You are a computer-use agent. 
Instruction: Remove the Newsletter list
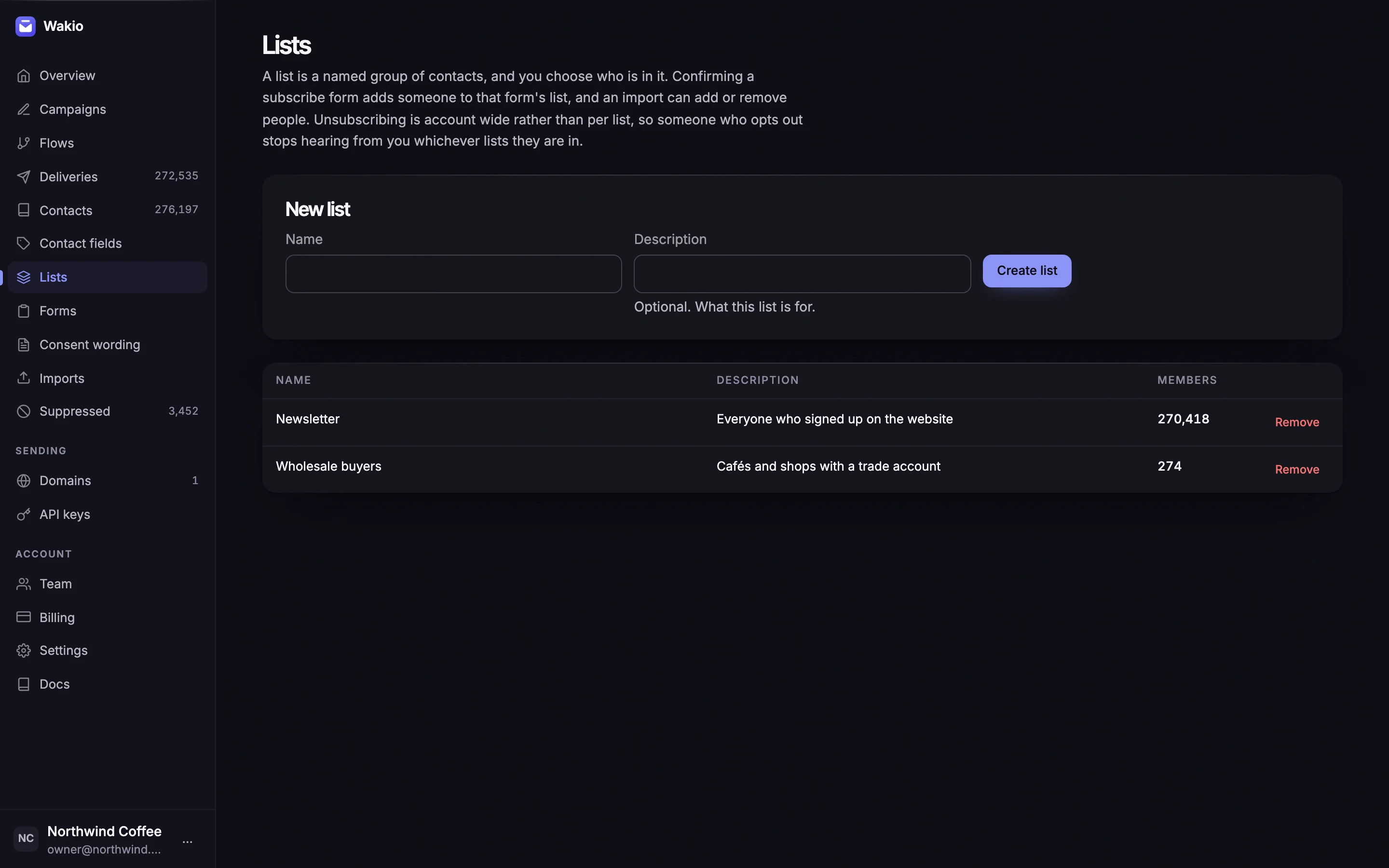[1296, 422]
